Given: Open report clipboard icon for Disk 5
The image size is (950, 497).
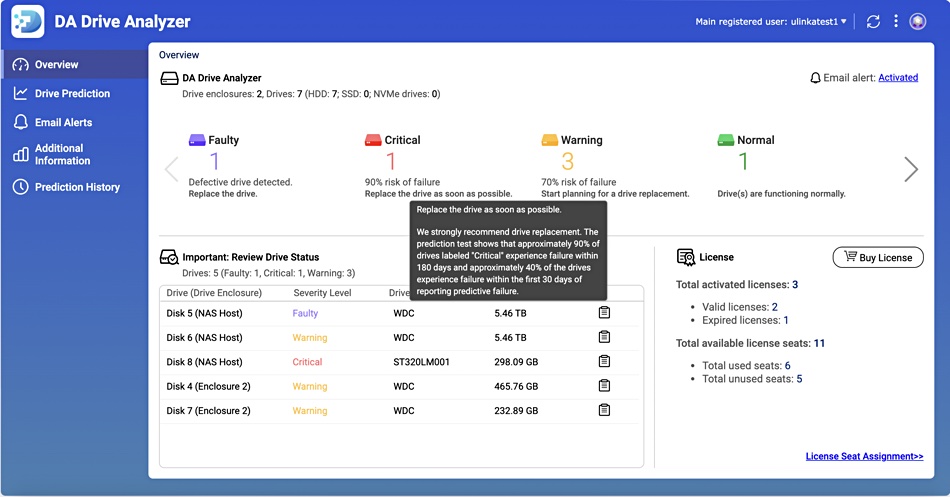Looking at the screenshot, I should (604, 313).
